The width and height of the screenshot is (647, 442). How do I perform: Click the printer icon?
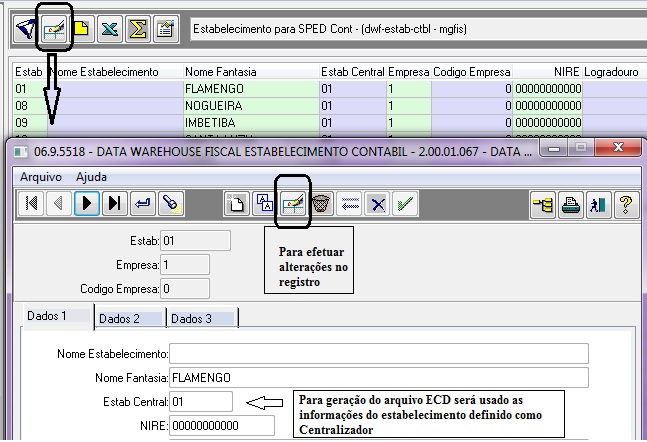(x=571, y=204)
